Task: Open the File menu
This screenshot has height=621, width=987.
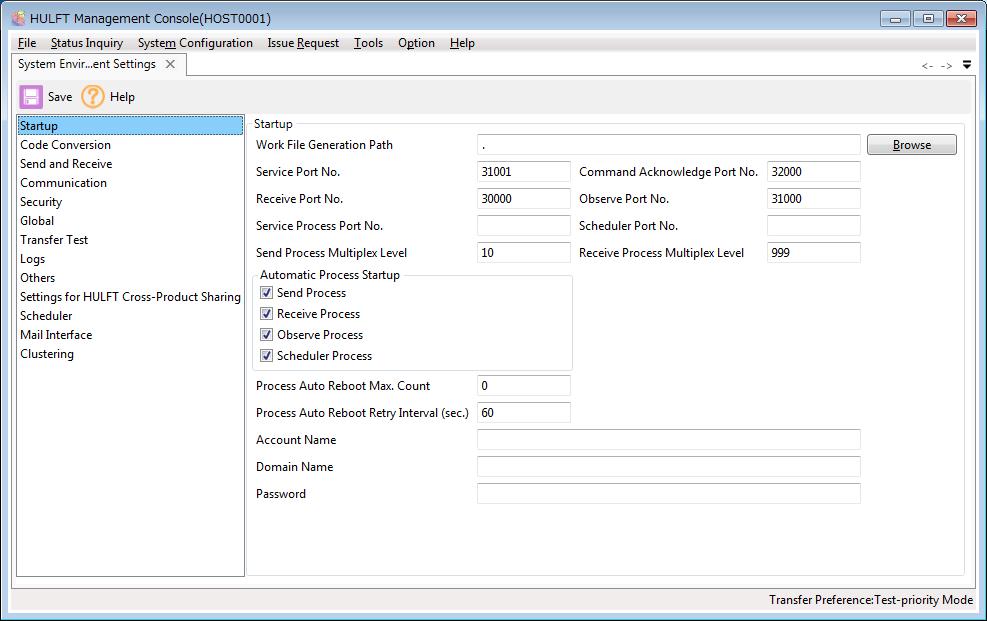Action: click(27, 43)
